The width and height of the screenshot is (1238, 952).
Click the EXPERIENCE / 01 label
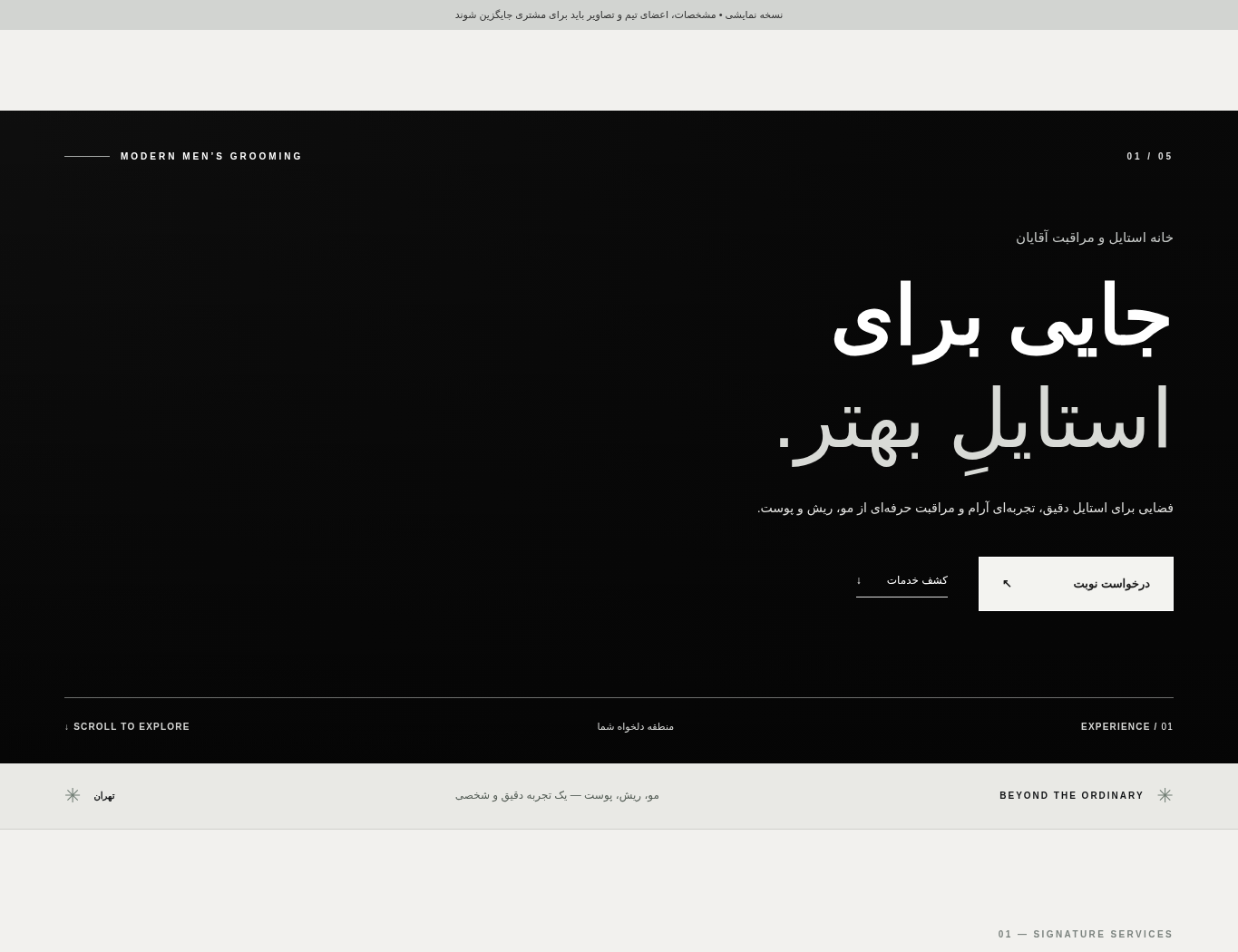click(1127, 727)
